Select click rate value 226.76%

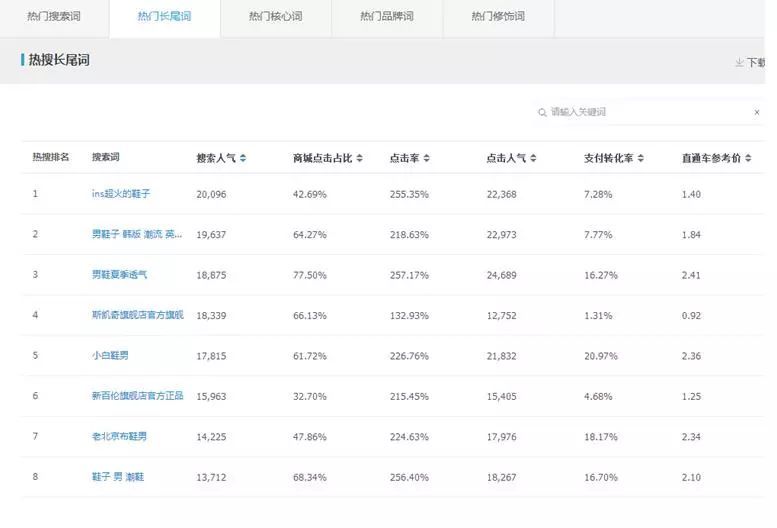click(x=409, y=356)
